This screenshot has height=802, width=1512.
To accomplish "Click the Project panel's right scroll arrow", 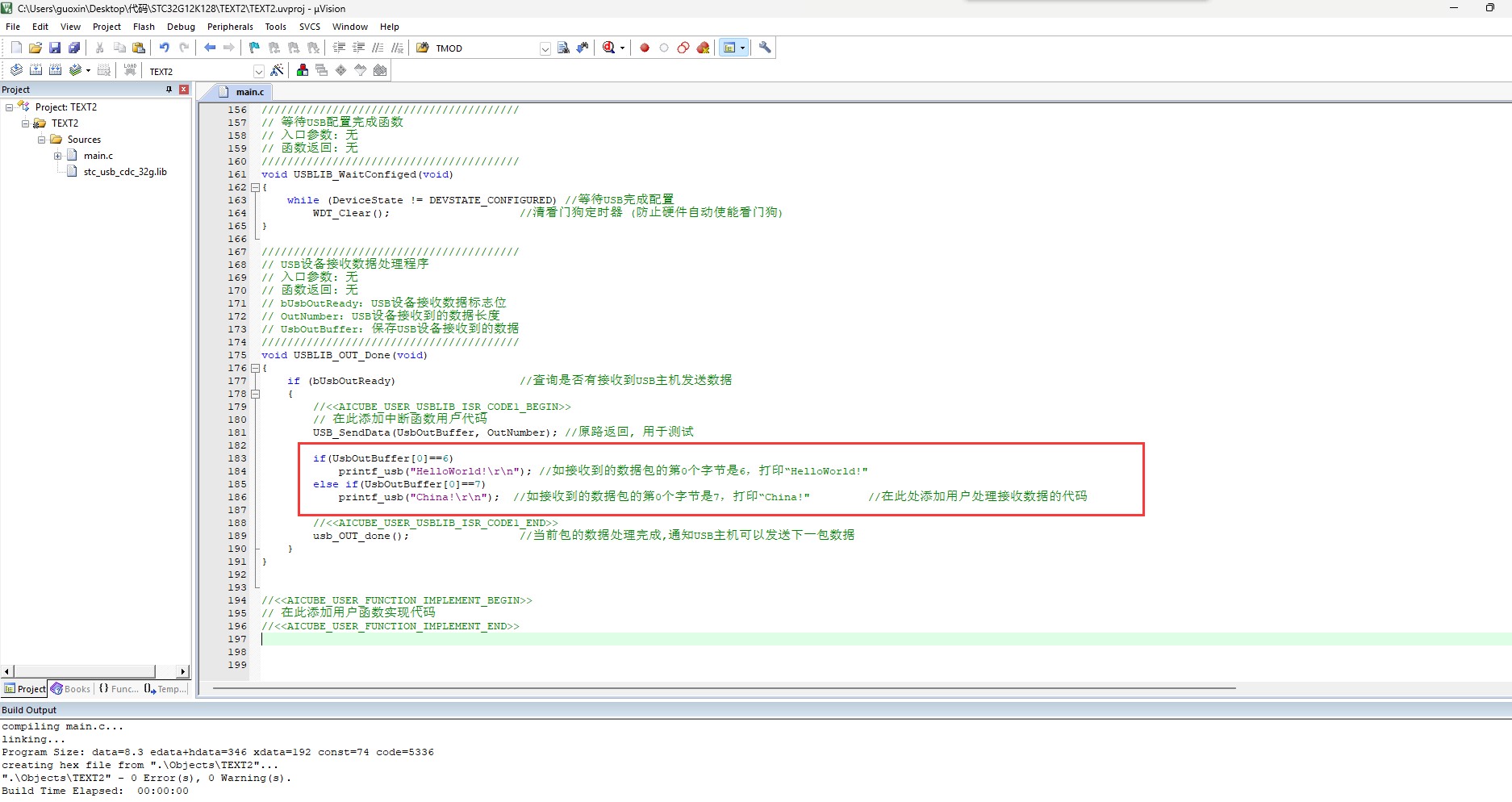I will click(183, 671).
